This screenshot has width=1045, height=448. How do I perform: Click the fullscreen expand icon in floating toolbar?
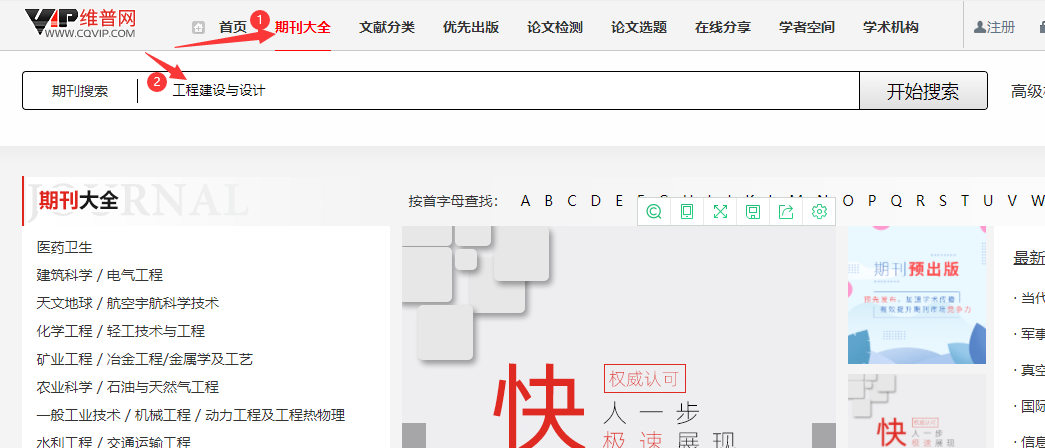click(720, 211)
